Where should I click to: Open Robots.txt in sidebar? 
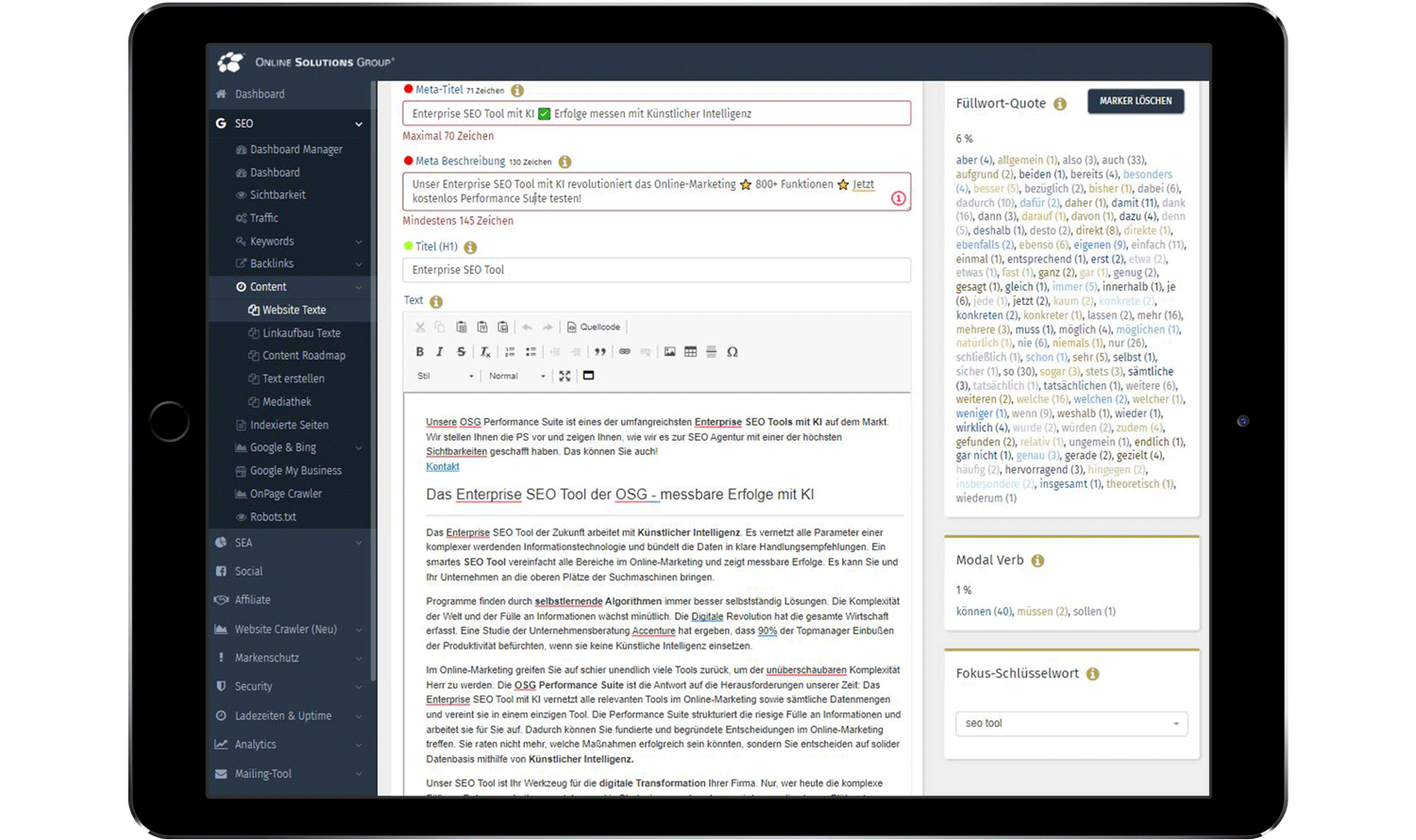click(x=273, y=517)
